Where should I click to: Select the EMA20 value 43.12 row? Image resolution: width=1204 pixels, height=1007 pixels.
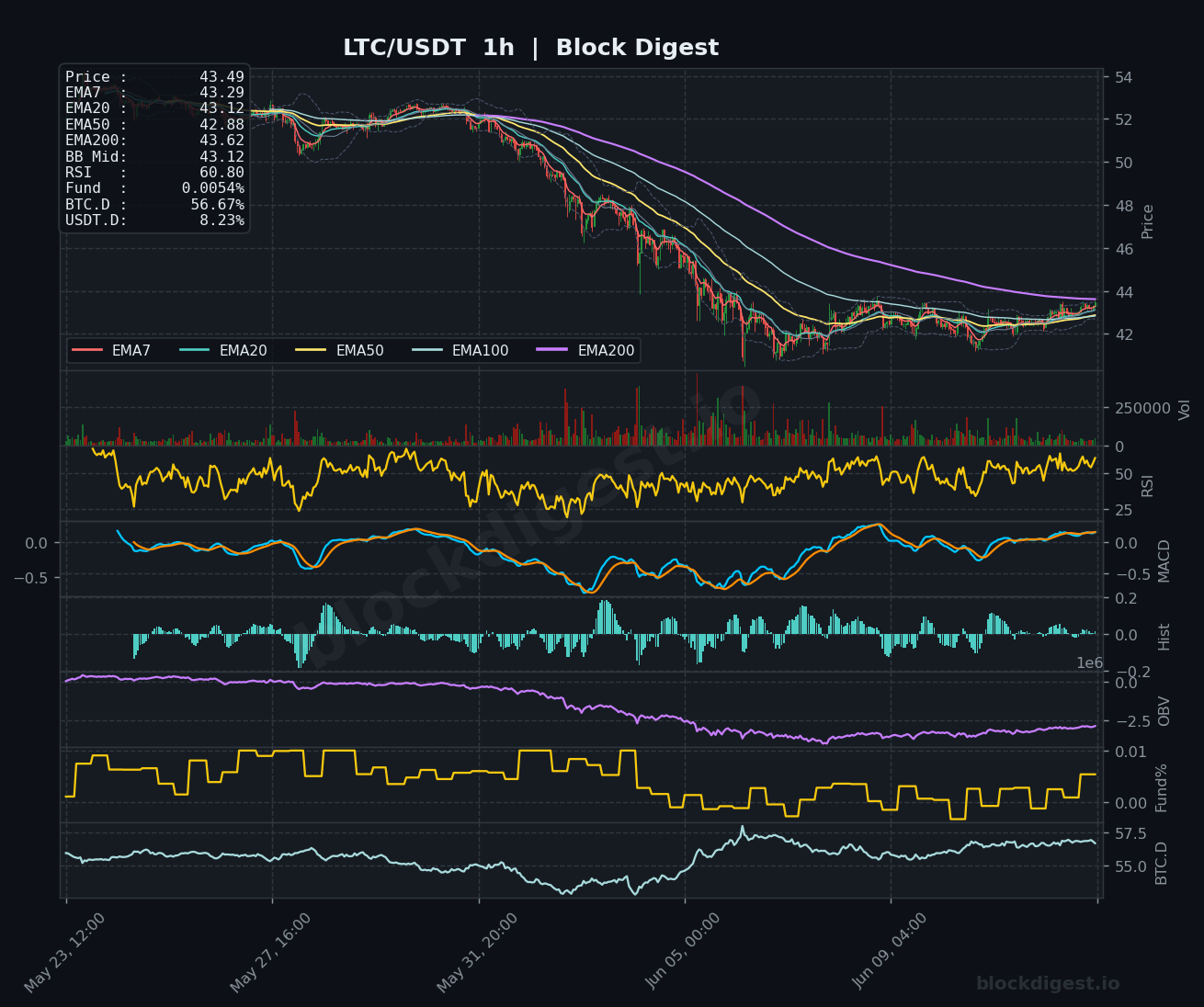pyautogui.click(x=154, y=108)
